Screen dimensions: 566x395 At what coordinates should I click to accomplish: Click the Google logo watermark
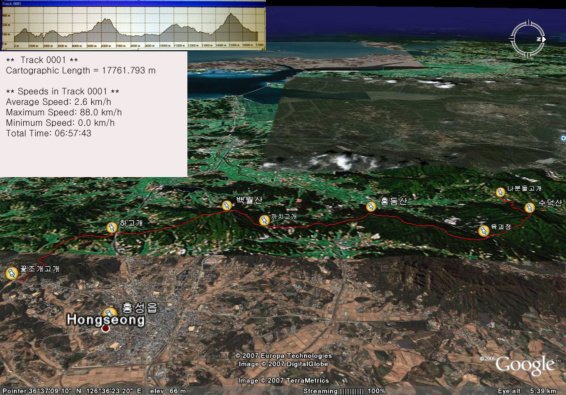tap(525, 365)
